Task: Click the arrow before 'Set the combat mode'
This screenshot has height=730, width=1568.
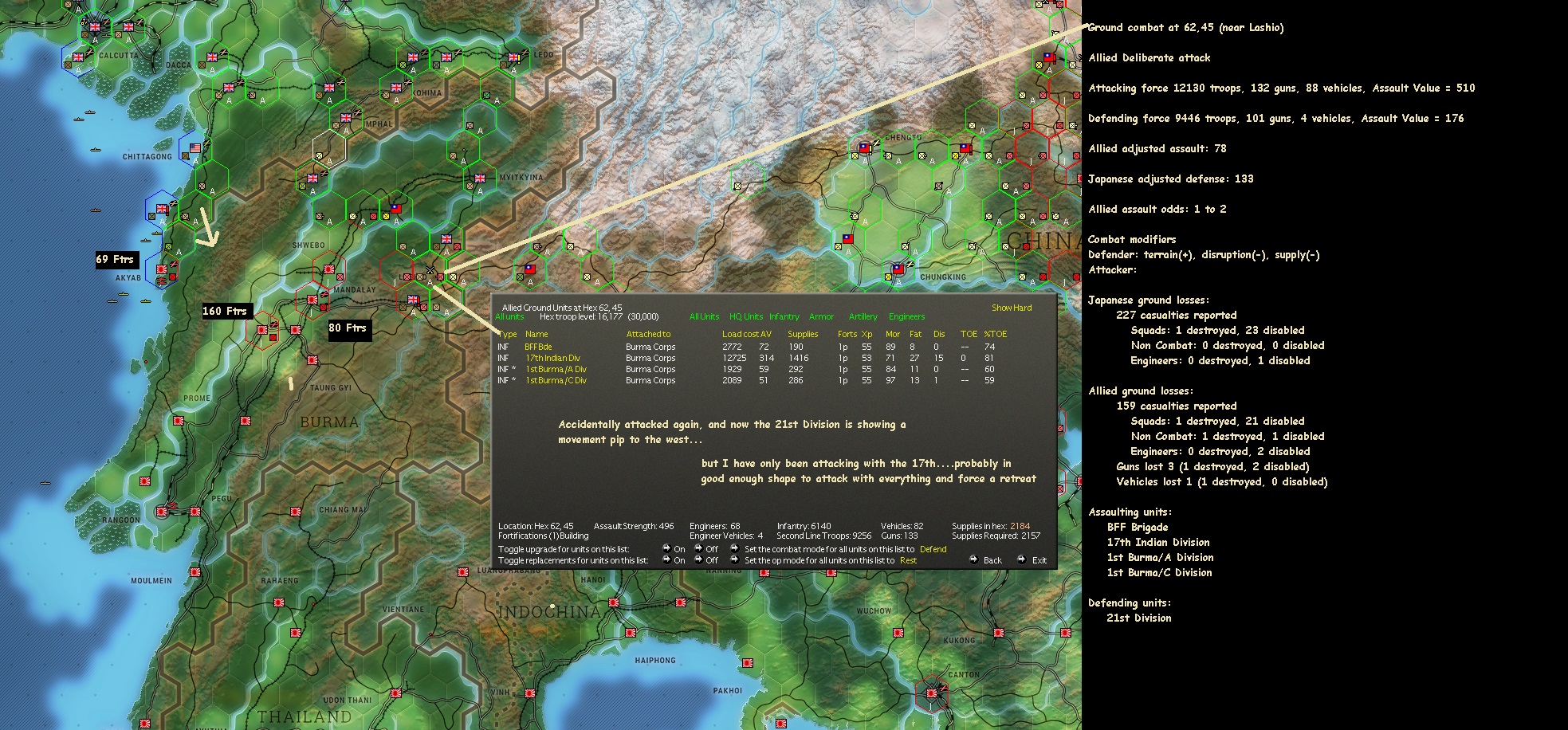Action: pyautogui.click(x=734, y=548)
